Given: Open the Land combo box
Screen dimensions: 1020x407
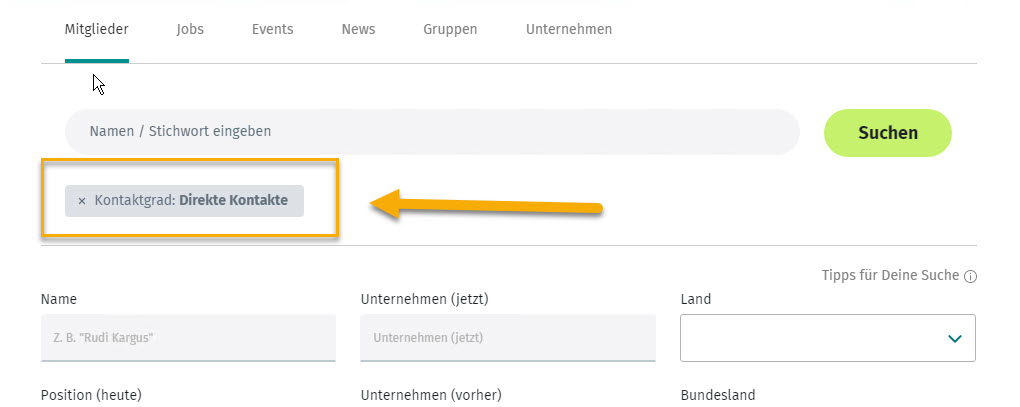Looking at the screenshot, I should (x=827, y=338).
